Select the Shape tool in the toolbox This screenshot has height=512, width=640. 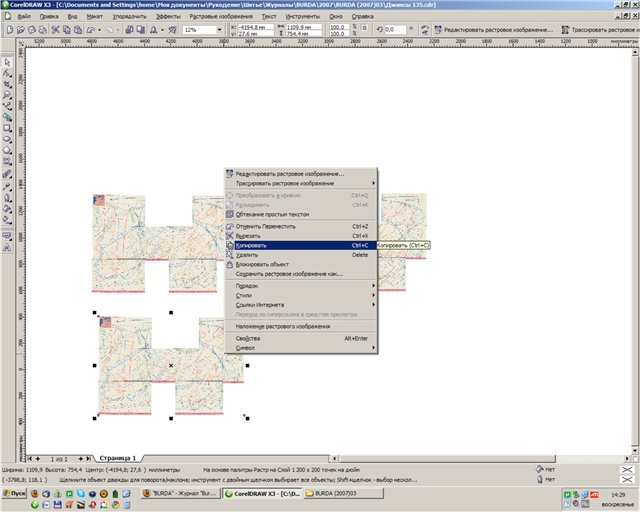pyautogui.click(x=8, y=71)
